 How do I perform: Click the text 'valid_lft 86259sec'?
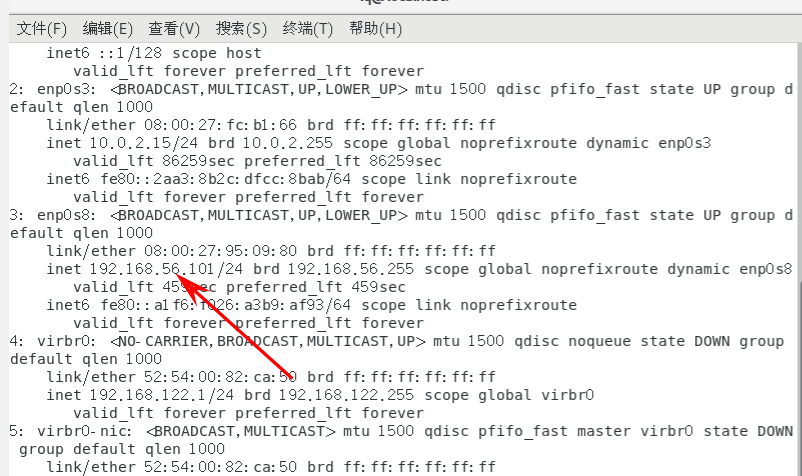coord(154,161)
